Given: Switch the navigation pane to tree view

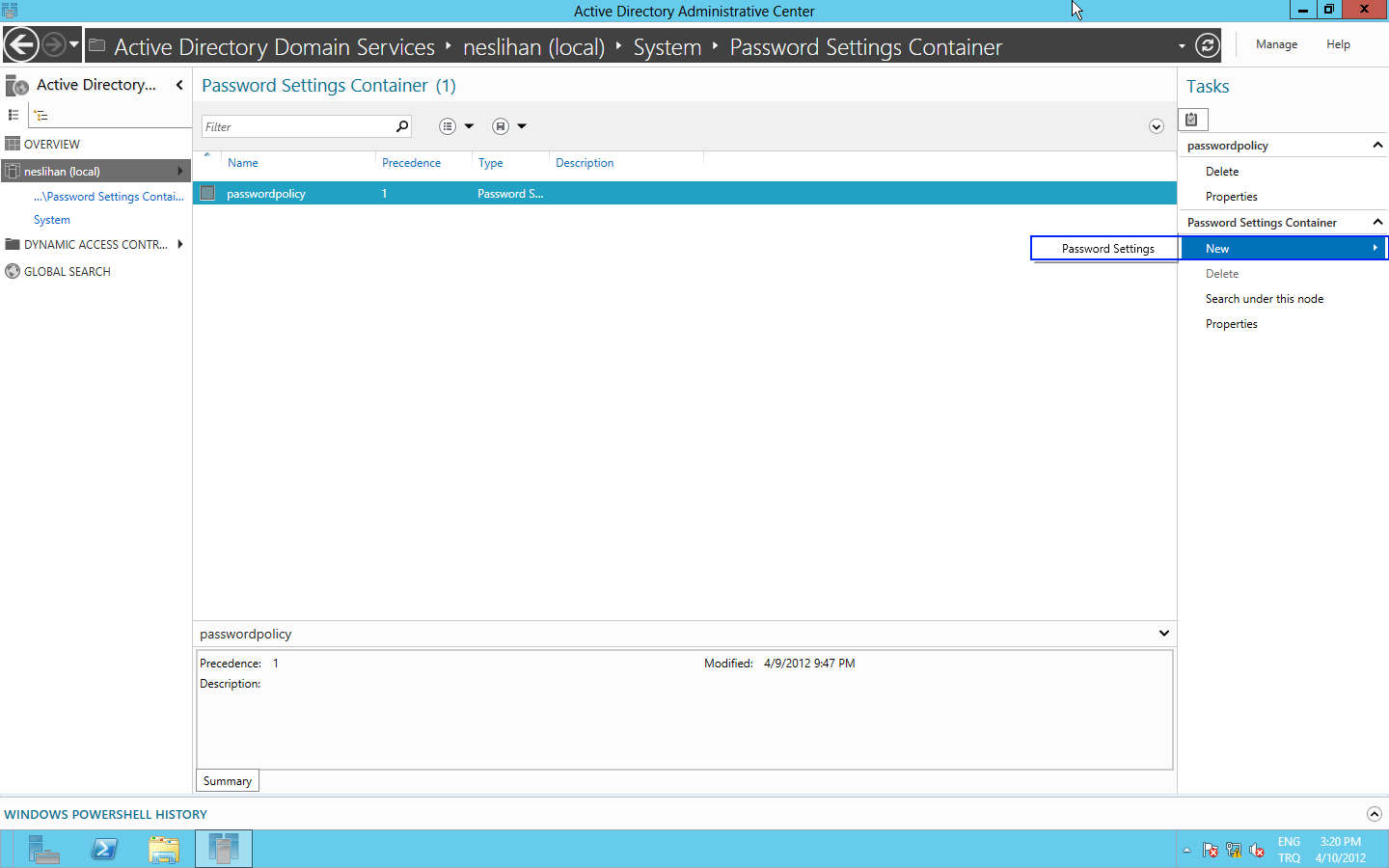Looking at the screenshot, I should click(x=41, y=115).
